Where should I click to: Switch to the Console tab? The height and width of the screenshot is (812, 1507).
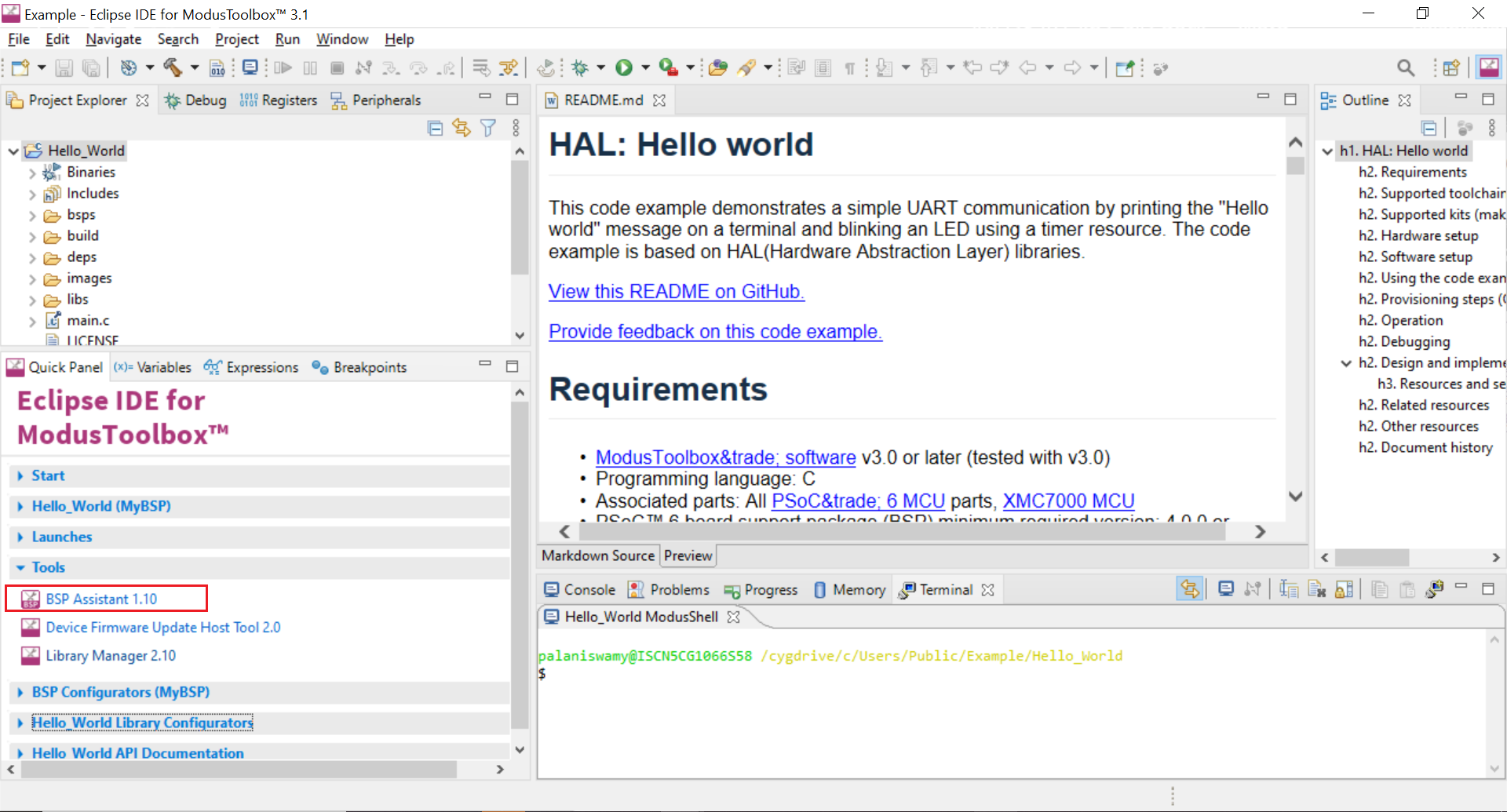coord(580,590)
